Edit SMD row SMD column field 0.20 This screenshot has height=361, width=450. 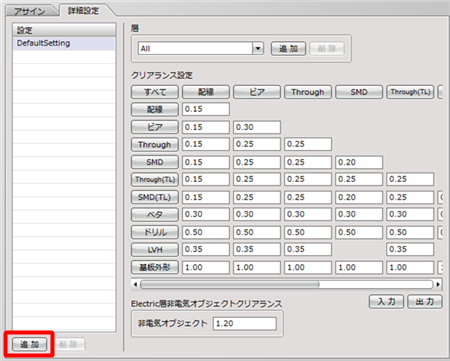pyautogui.click(x=359, y=162)
